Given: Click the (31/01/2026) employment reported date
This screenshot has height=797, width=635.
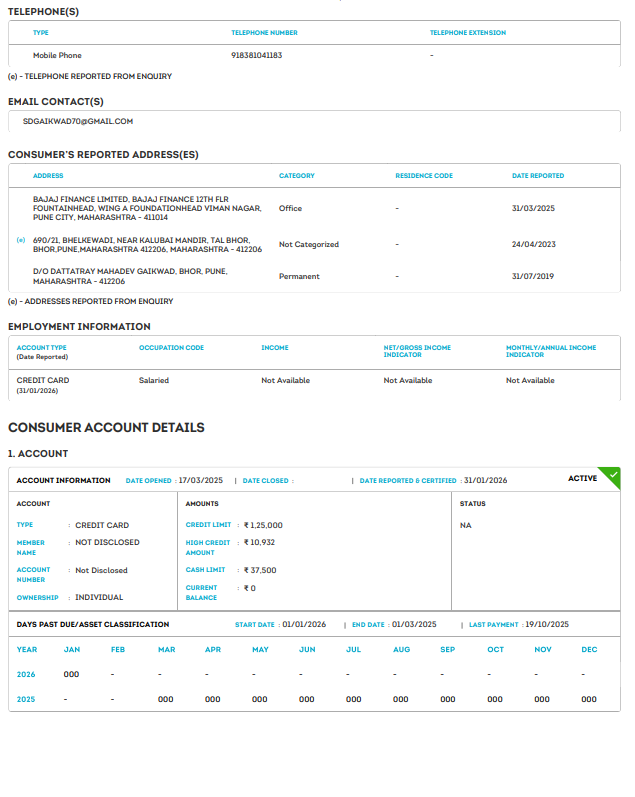Looking at the screenshot, I should coord(37,391).
